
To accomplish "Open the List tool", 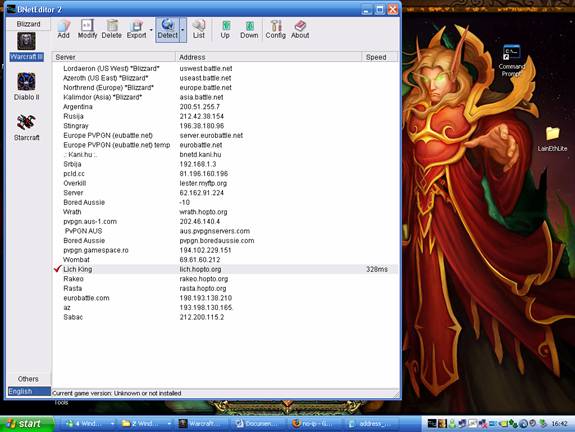I will (x=199, y=30).
